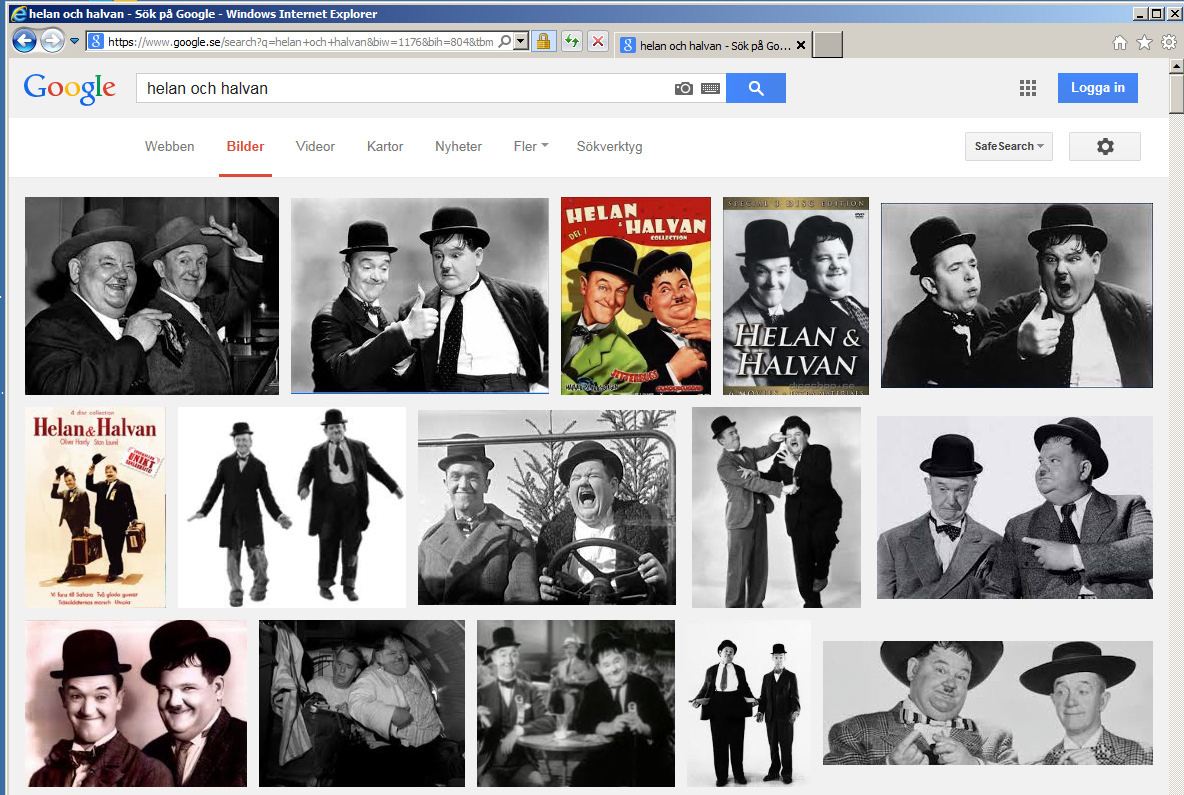Open the image of duo driving a car
The height and width of the screenshot is (795, 1184).
(x=547, y=507)
